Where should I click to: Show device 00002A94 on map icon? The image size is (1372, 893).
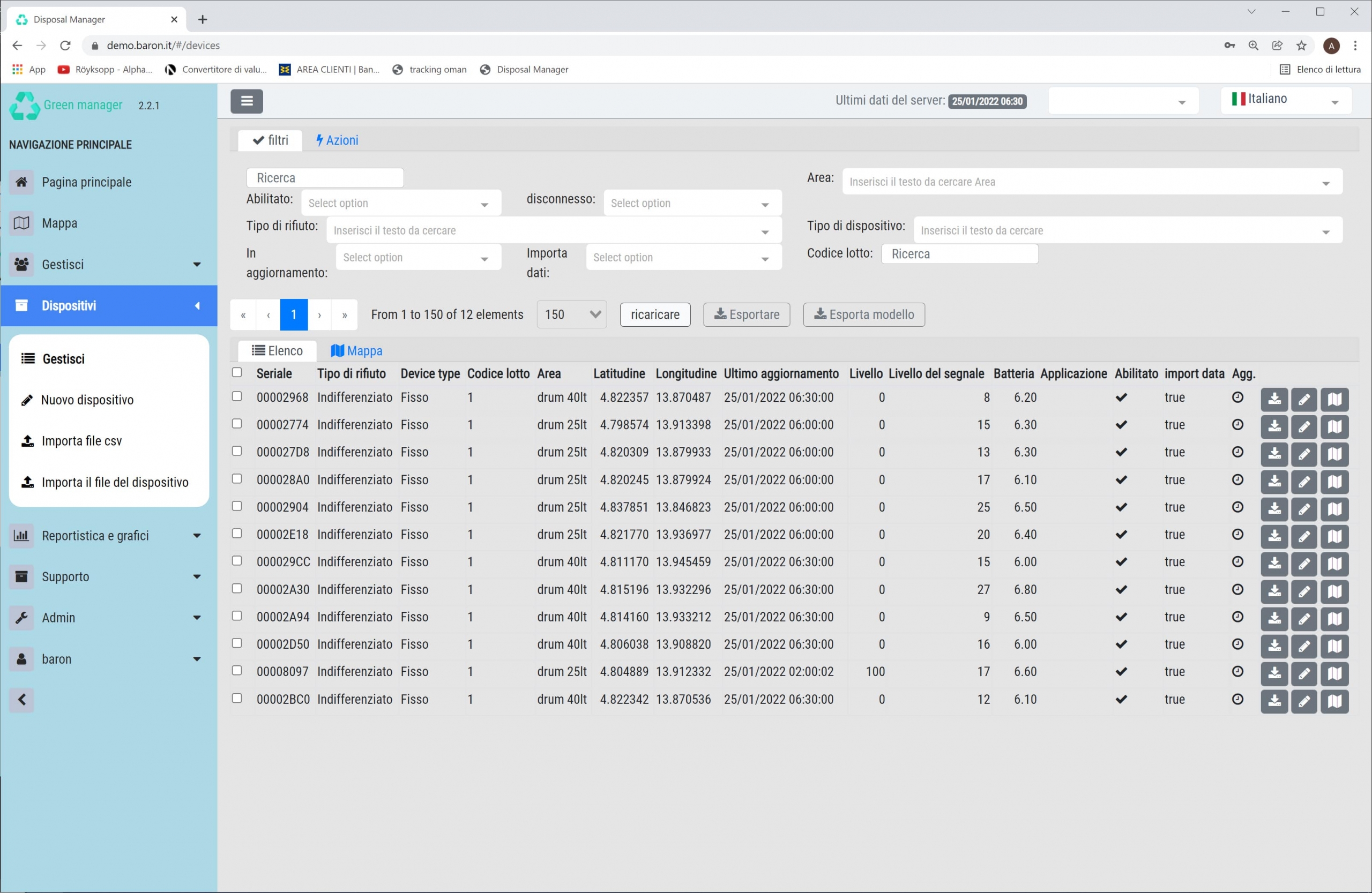(1334, 619)
